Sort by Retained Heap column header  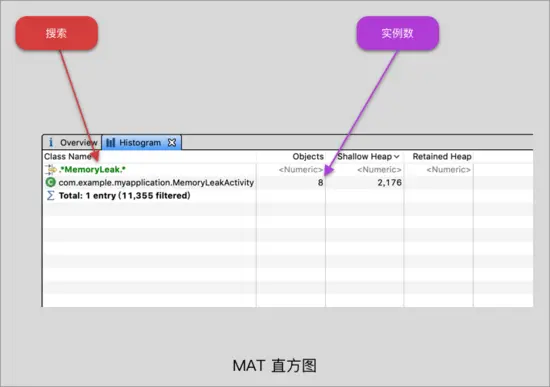(x=442, y=156)
